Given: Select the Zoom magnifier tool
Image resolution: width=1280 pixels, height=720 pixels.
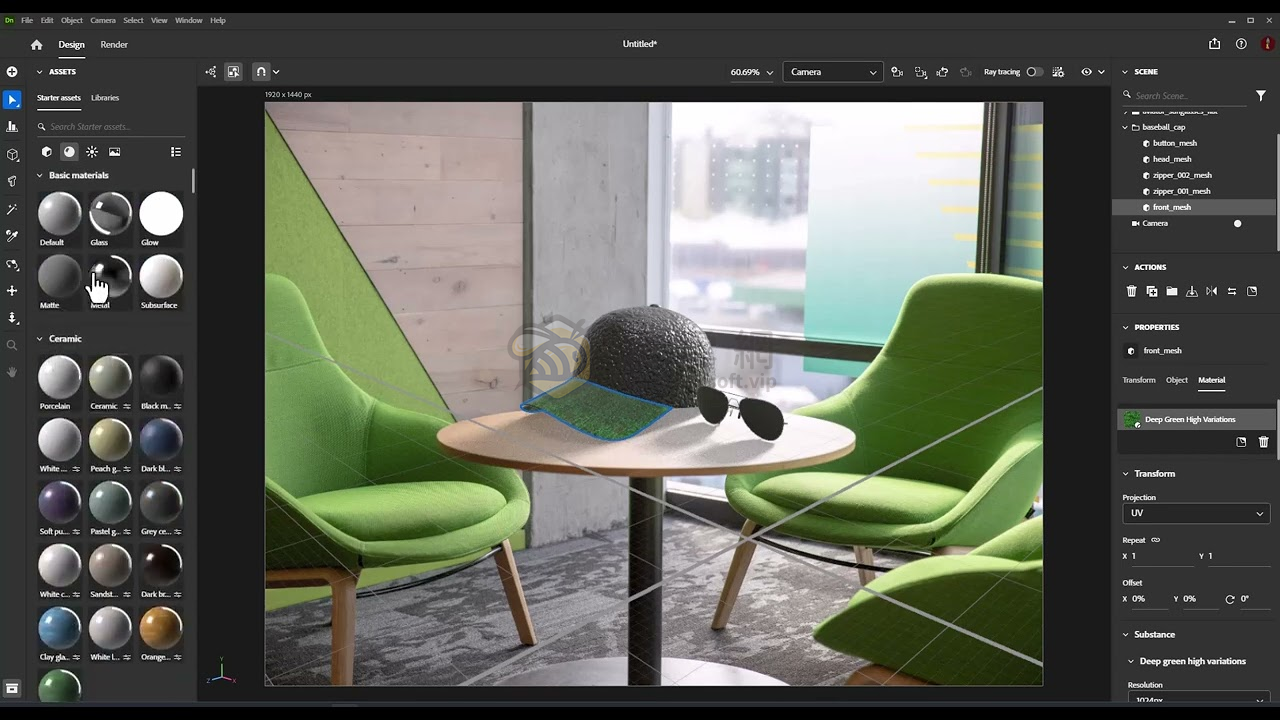Looking at the screenshot, I should 12,345.
